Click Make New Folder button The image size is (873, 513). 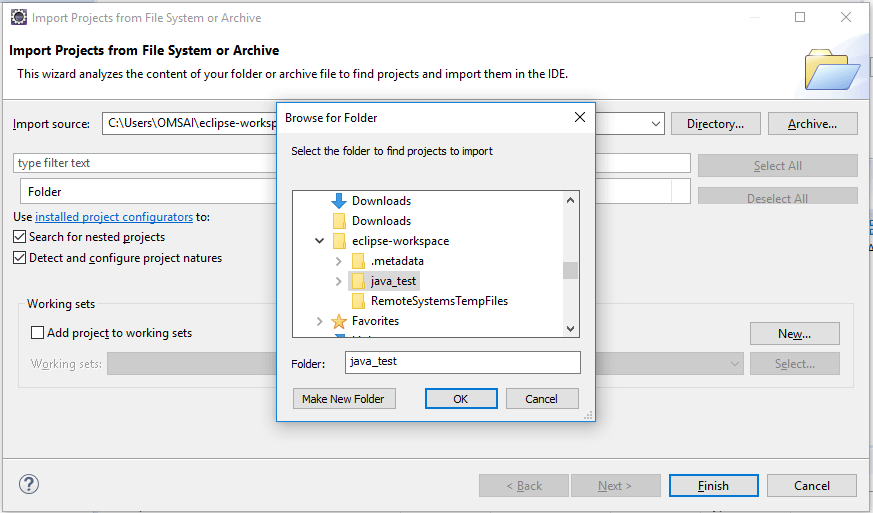click(343, 399)
